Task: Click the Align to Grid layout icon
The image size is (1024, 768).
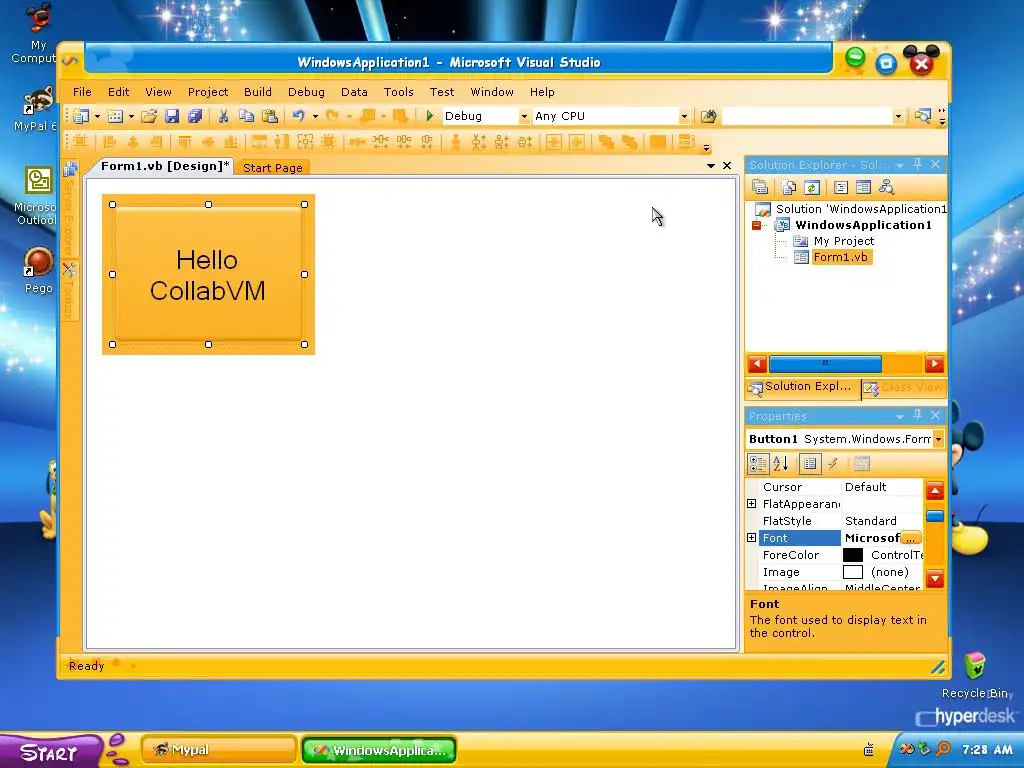Action: coord(80,142)
